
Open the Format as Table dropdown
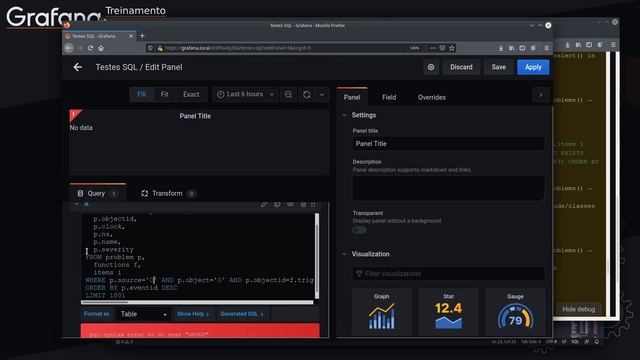(x=143, y=314)
